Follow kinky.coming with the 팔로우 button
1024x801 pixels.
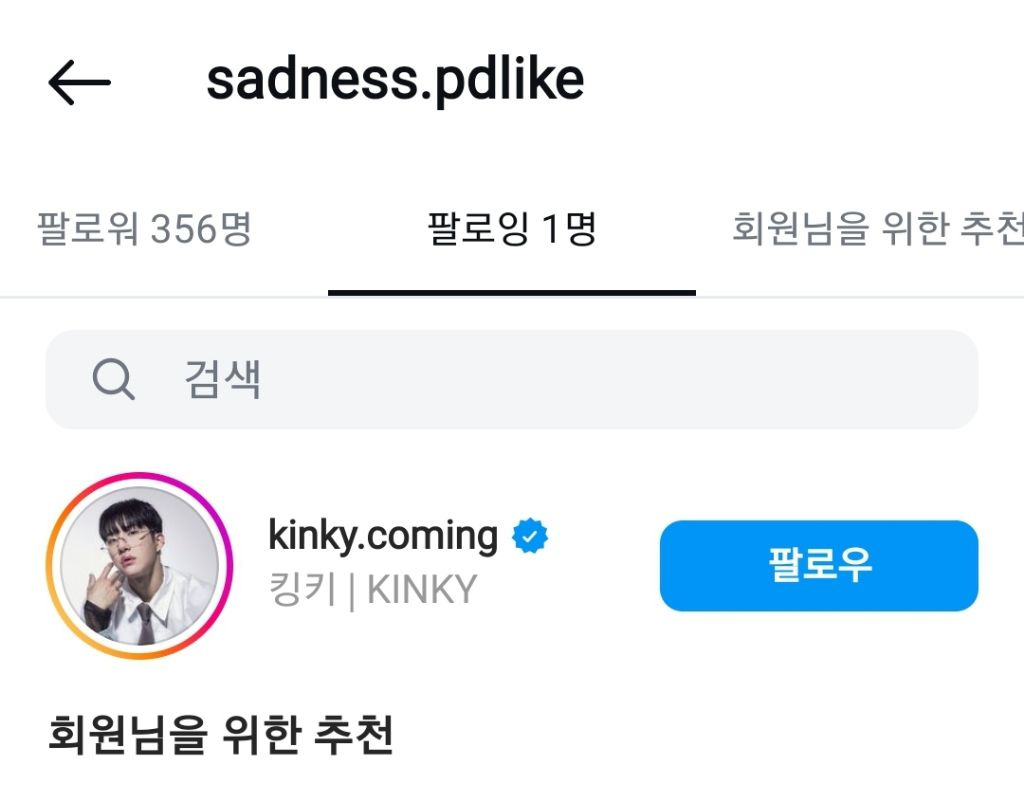click(818, 565)
